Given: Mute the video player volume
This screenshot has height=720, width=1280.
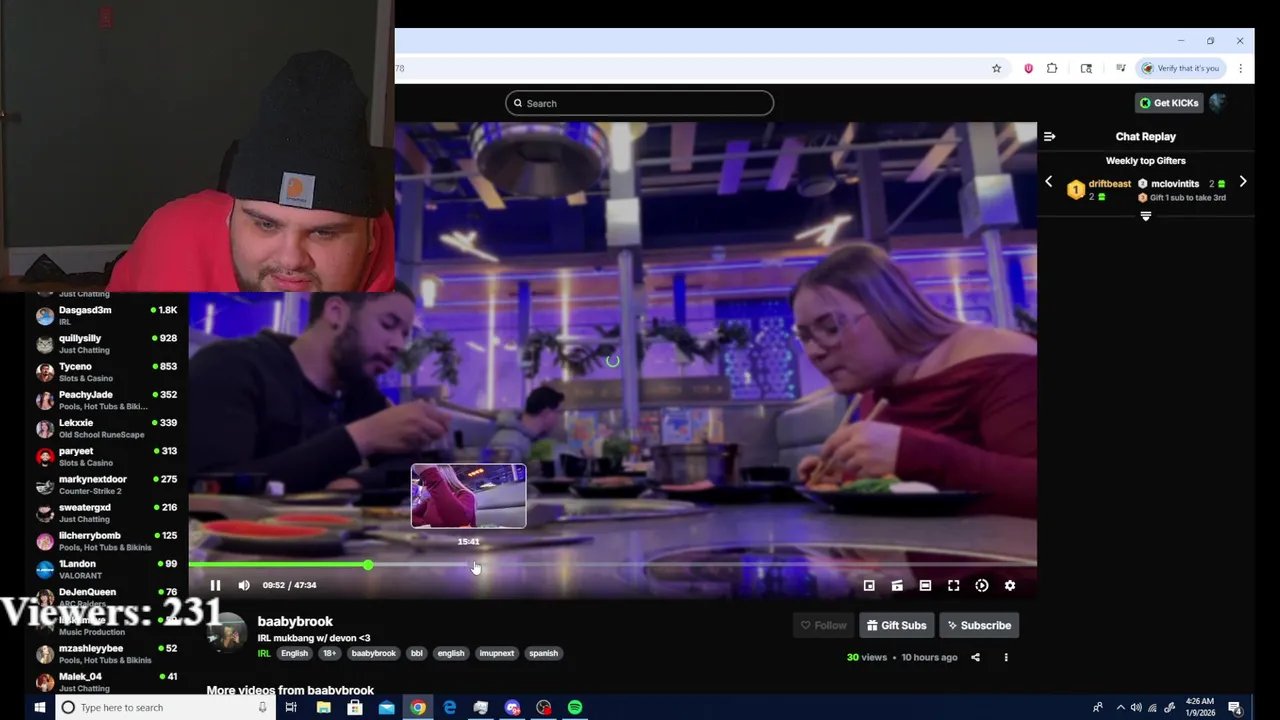Looking at the screenshot, I should [x=244, y=585].
